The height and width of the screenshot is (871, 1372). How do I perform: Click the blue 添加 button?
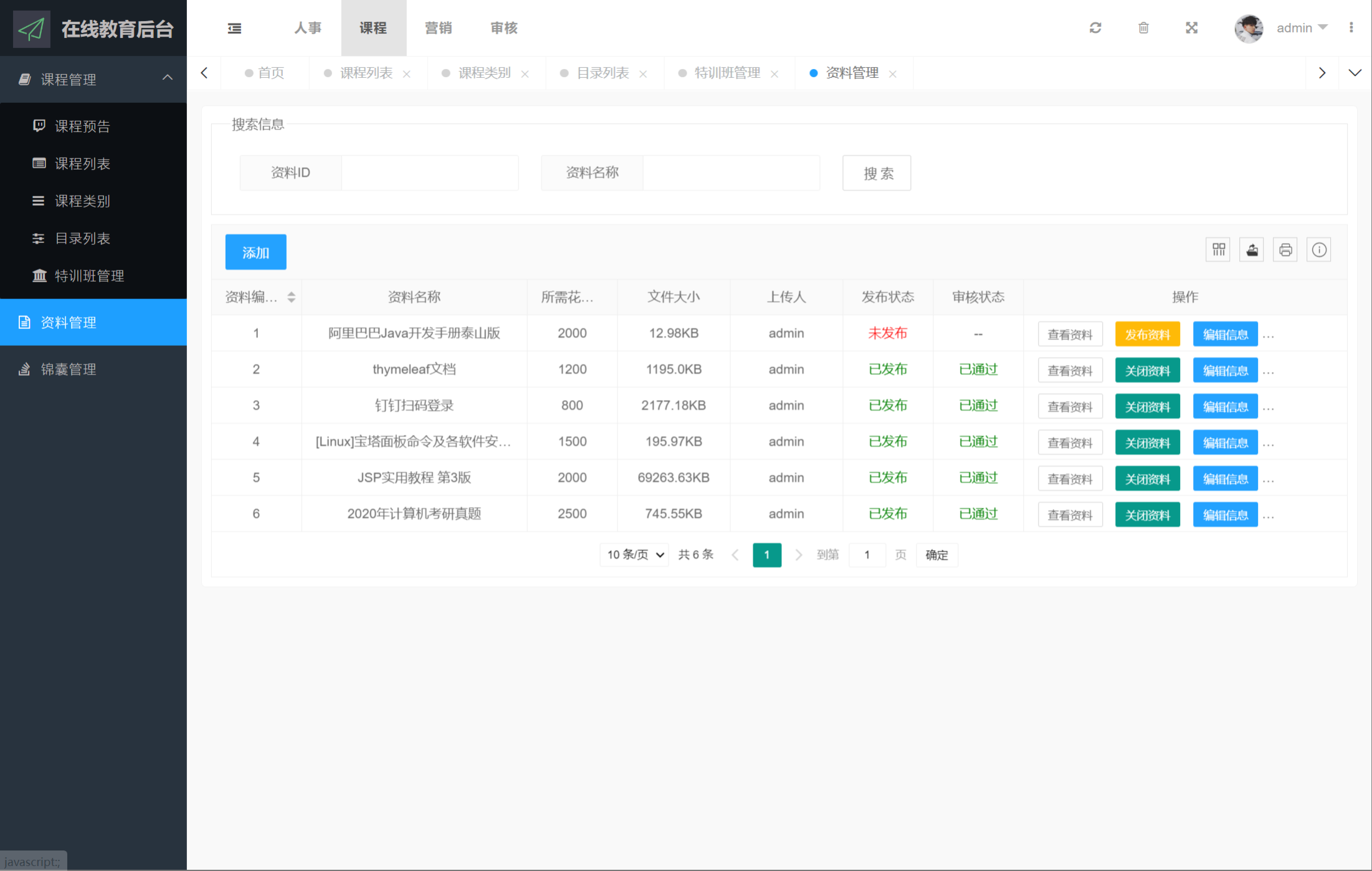point(255,252)
